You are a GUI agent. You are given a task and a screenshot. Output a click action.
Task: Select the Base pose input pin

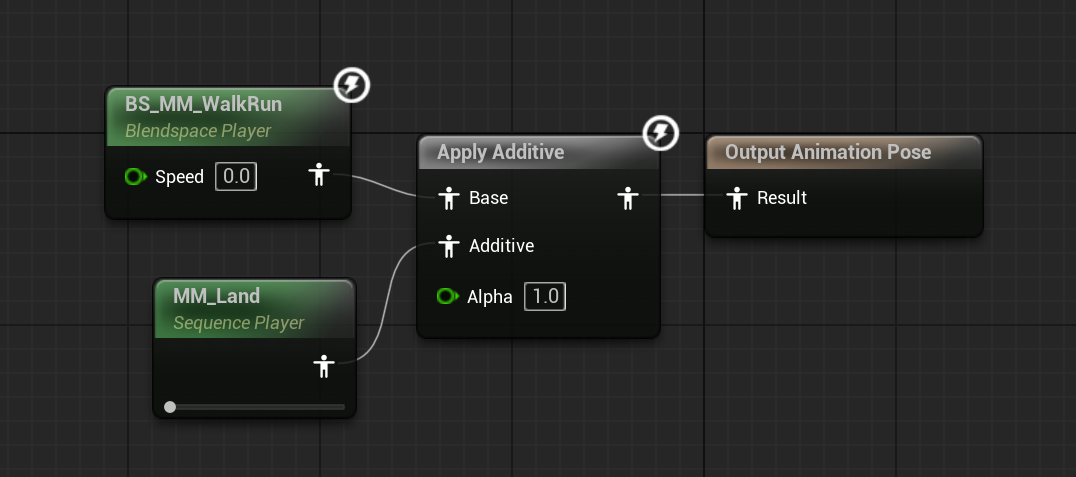point(449,198)
